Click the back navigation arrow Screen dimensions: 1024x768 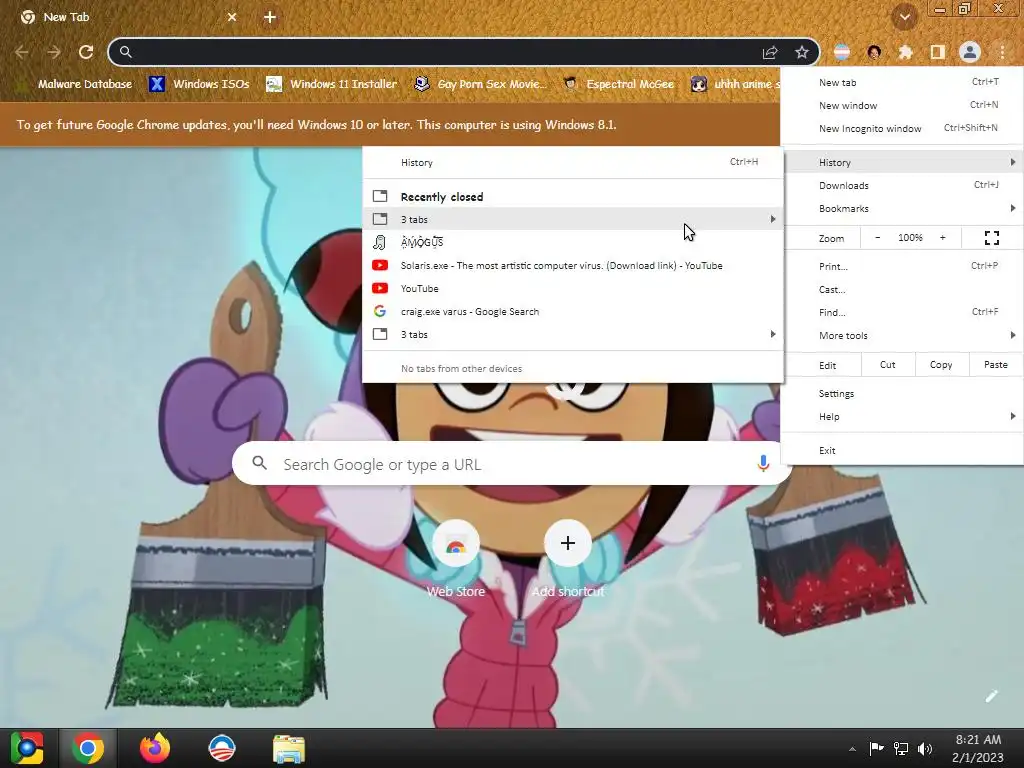click(x=22, y=52)
